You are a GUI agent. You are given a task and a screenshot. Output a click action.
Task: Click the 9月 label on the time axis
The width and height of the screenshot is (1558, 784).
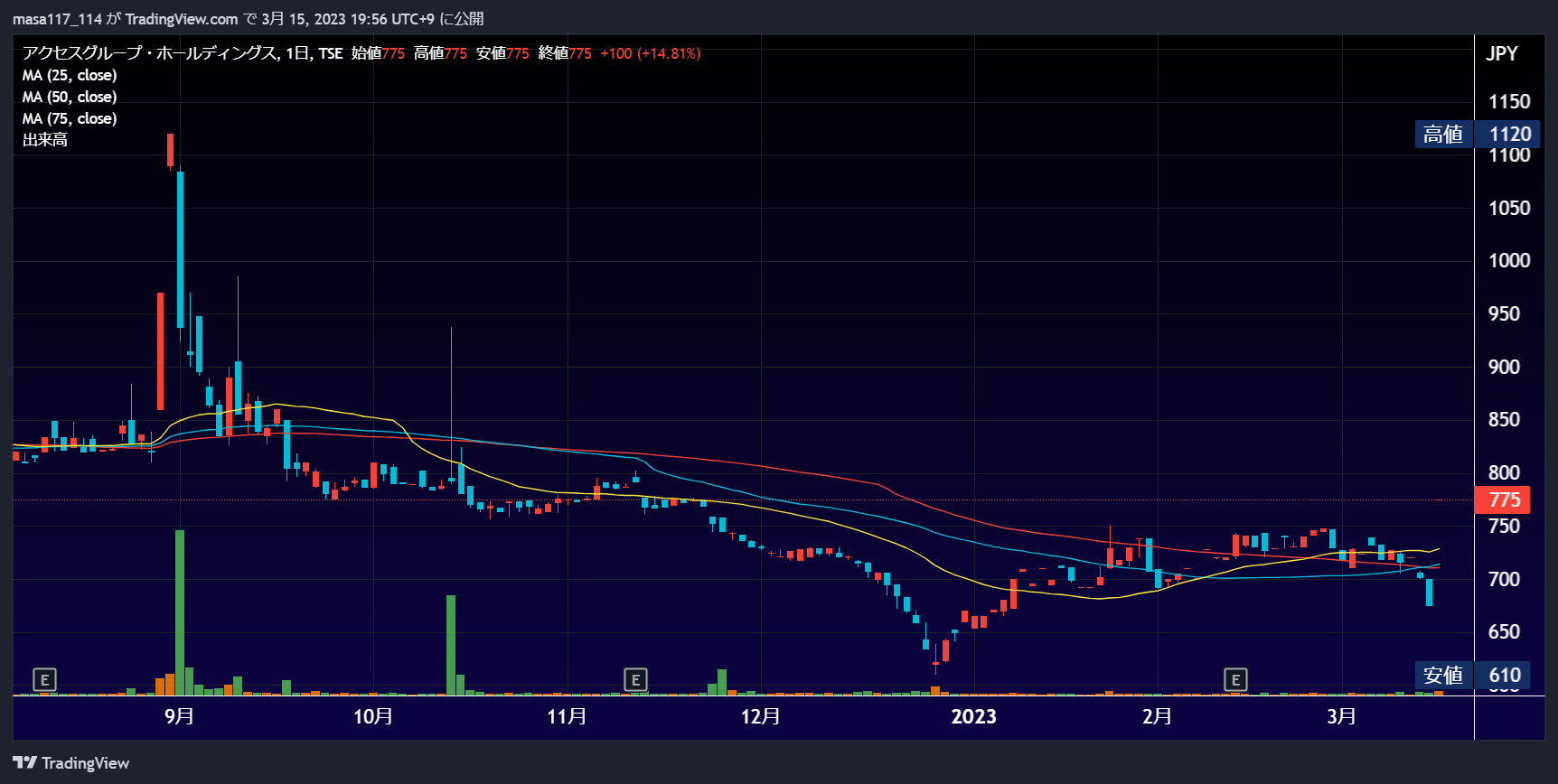click(179, 716)
